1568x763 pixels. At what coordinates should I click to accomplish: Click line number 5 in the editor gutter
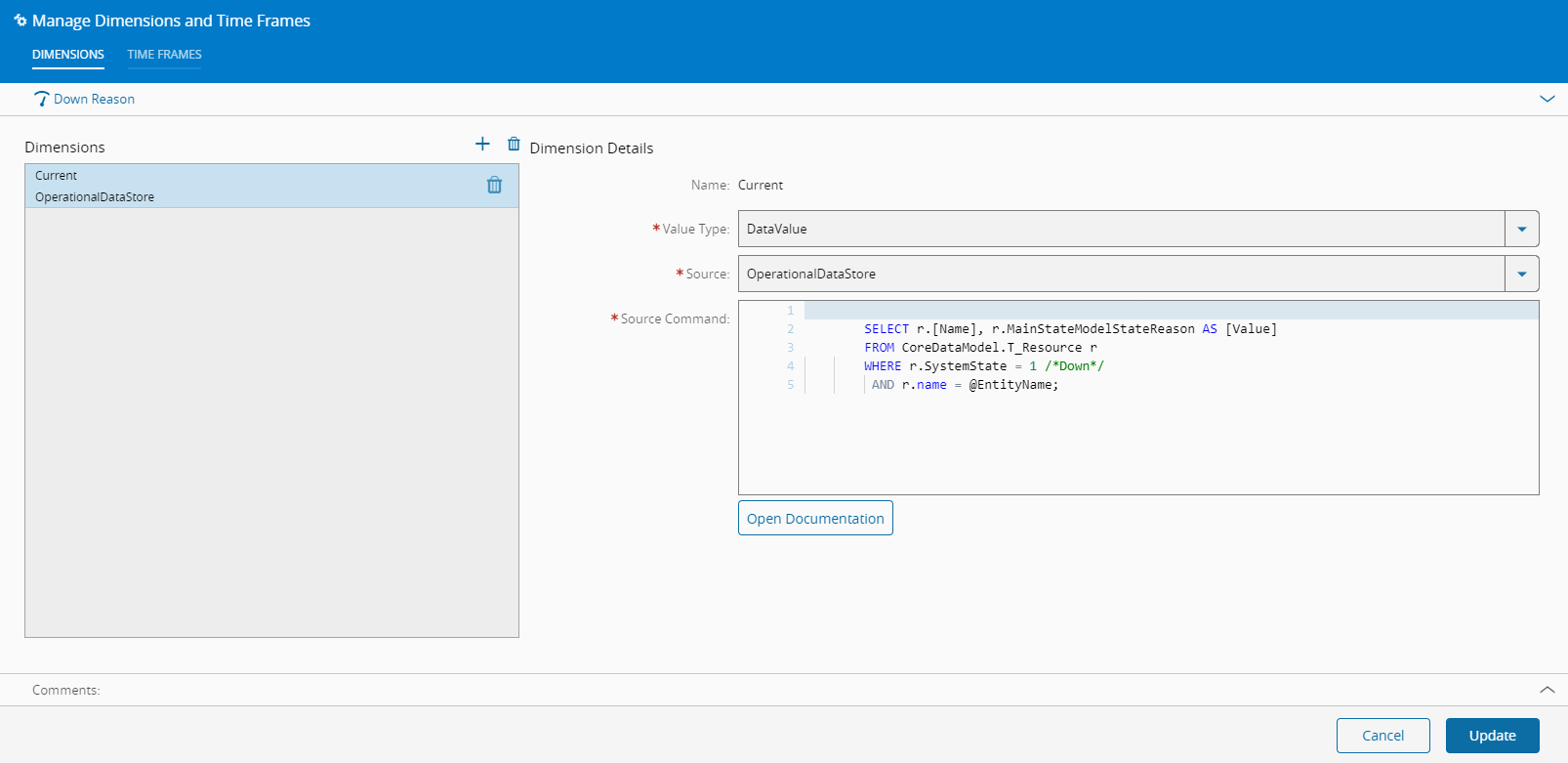(790, 385)
